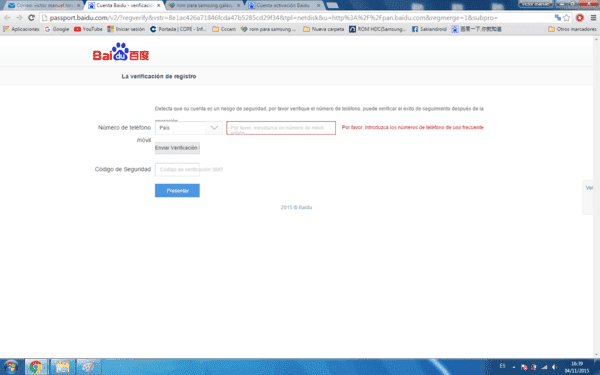Open the Windows Start menu
Image resolution: width=600 pixels, height=375 pixels.
pos(11,367)
